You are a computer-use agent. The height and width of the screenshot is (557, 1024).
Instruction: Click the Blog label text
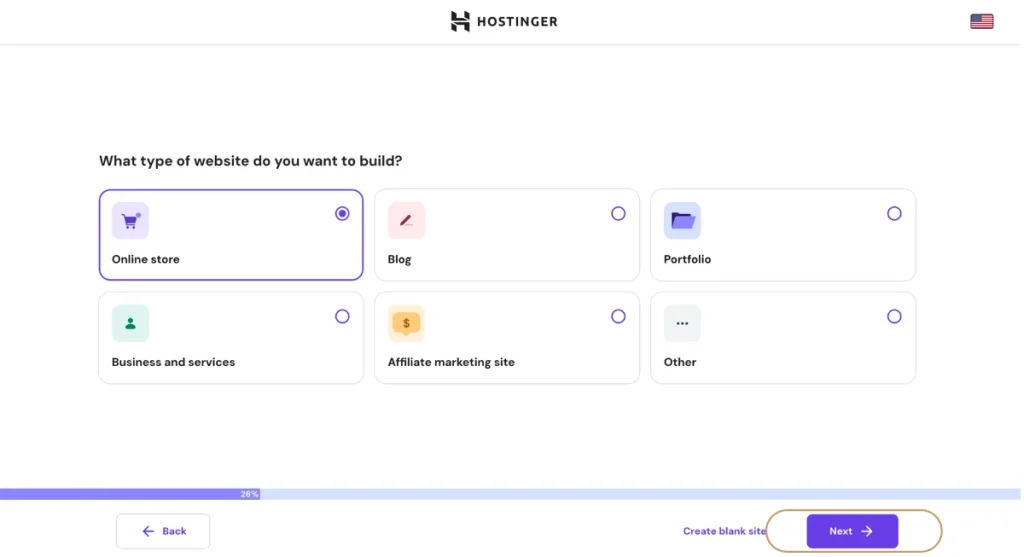tap(400, 259)
